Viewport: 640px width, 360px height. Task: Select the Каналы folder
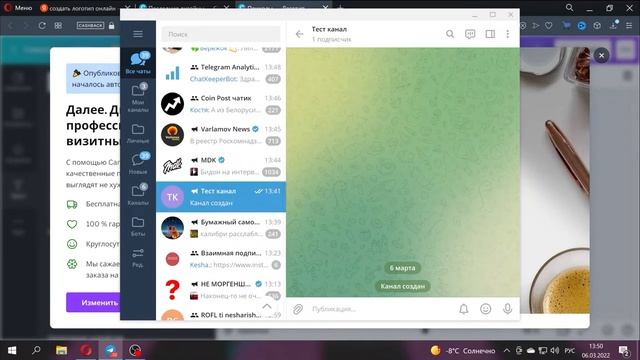coord(138,194)
